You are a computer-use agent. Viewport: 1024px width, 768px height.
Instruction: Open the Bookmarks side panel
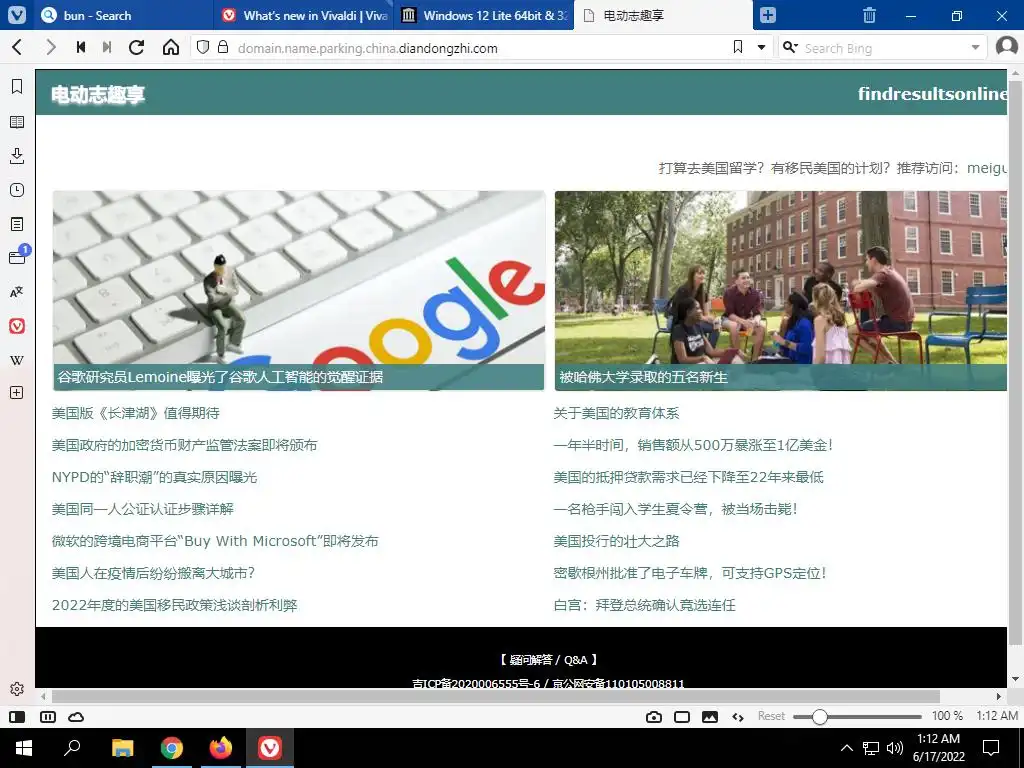pos(17,86)
